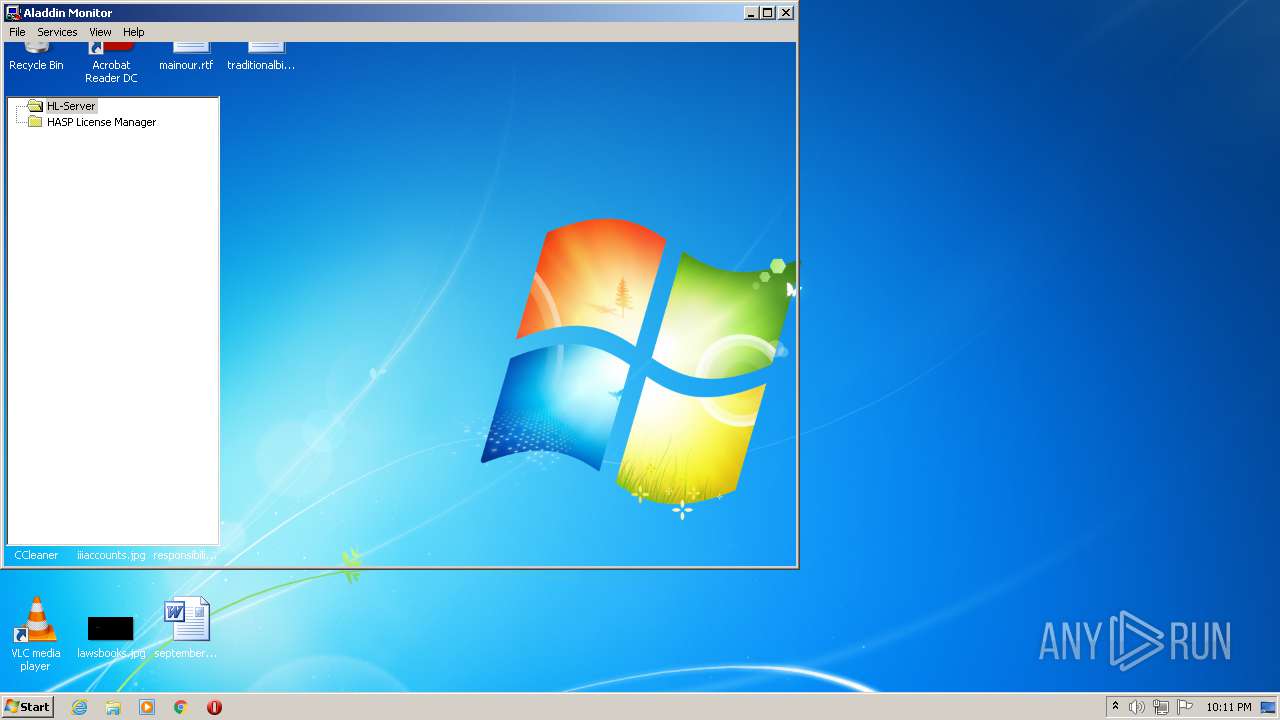The image size is (1280, 720).
Task: Open the Start menu
Action: tap(28, 707)
